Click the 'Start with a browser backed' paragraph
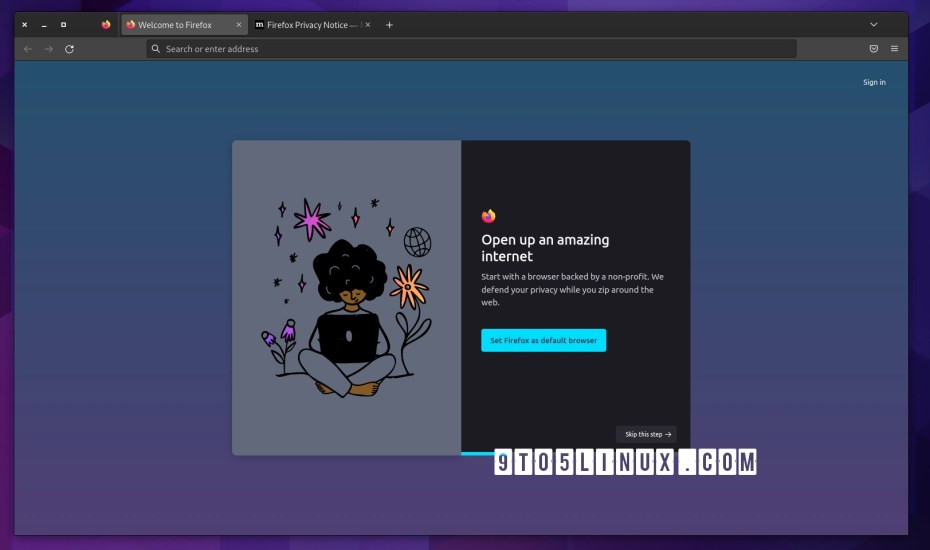The image size is (930, 550). 572,290
